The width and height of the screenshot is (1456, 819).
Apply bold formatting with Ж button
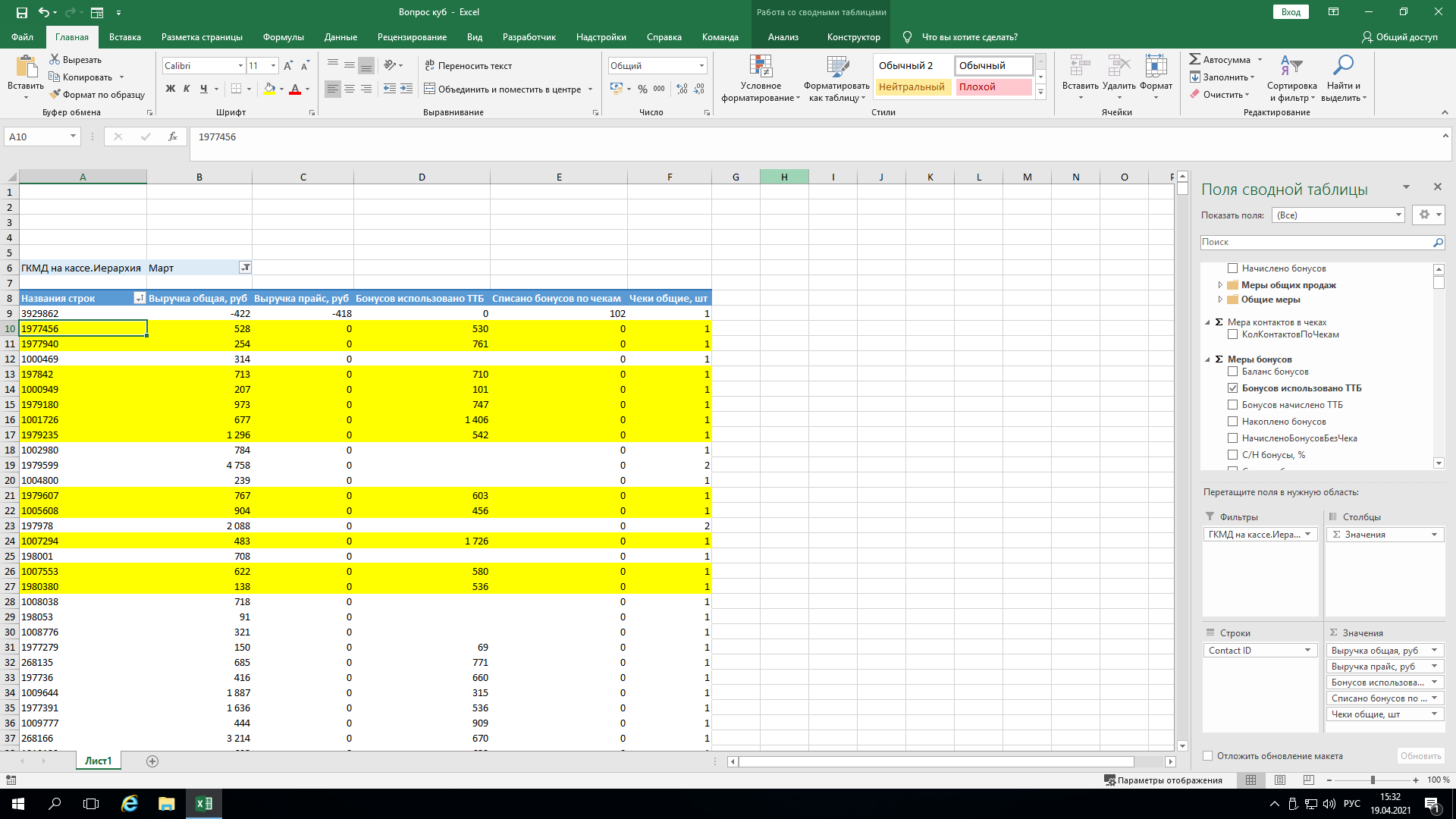[171, 89]
